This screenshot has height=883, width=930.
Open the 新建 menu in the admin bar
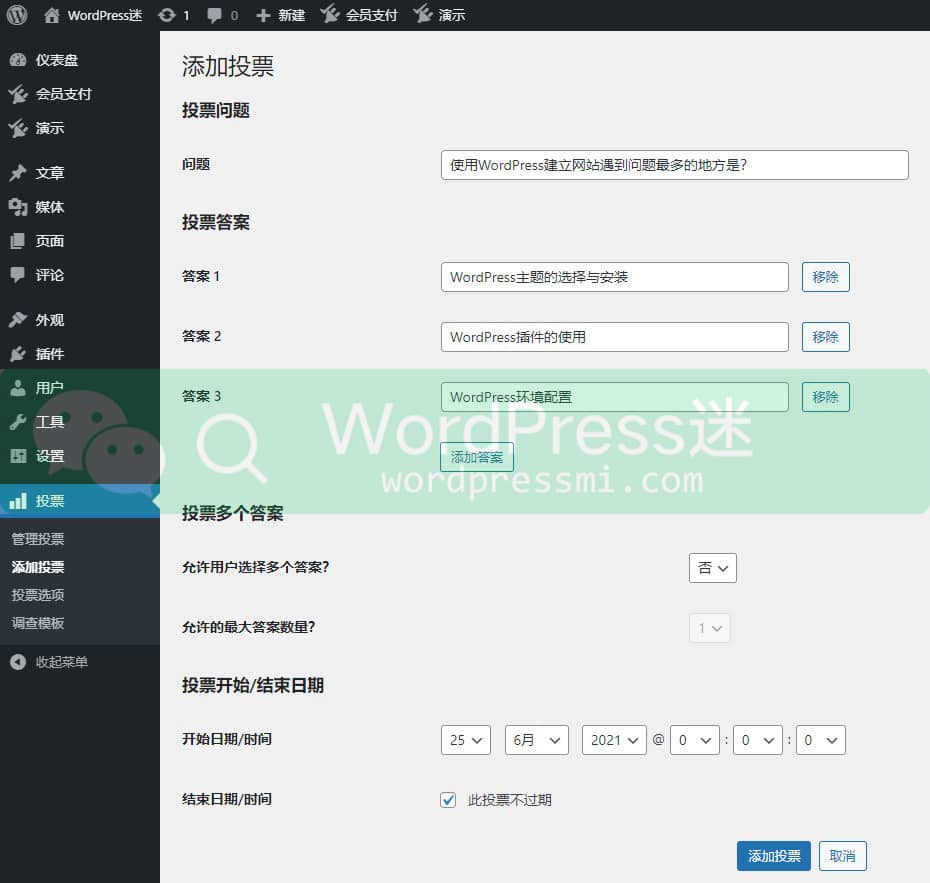tap(281, 14)
